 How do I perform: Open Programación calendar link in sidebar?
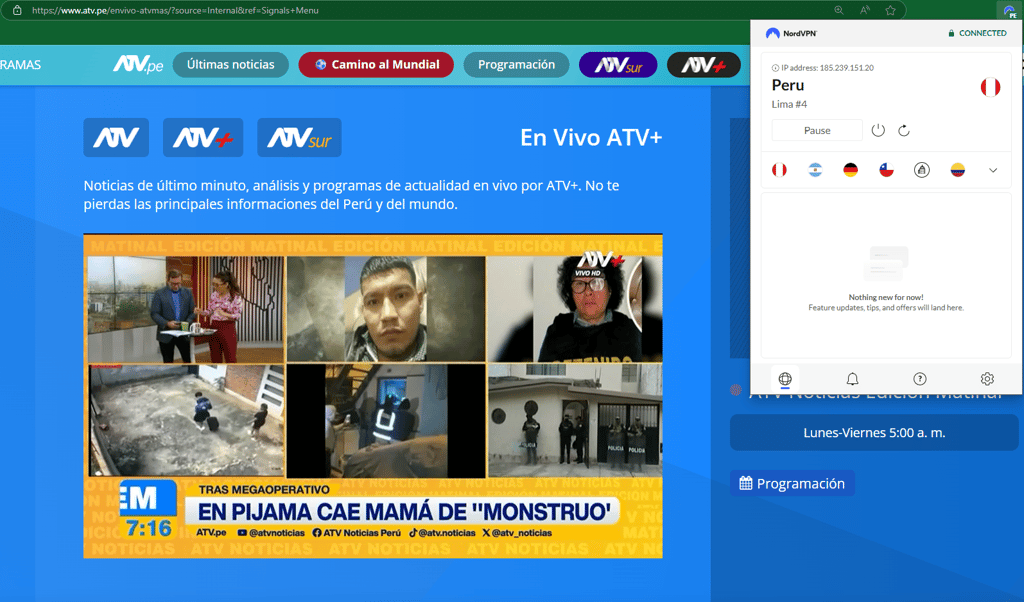click(792, 483)
